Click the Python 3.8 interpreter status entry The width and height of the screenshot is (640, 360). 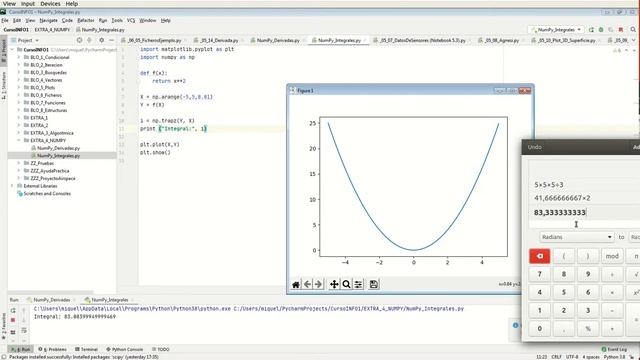pos(614,357)
